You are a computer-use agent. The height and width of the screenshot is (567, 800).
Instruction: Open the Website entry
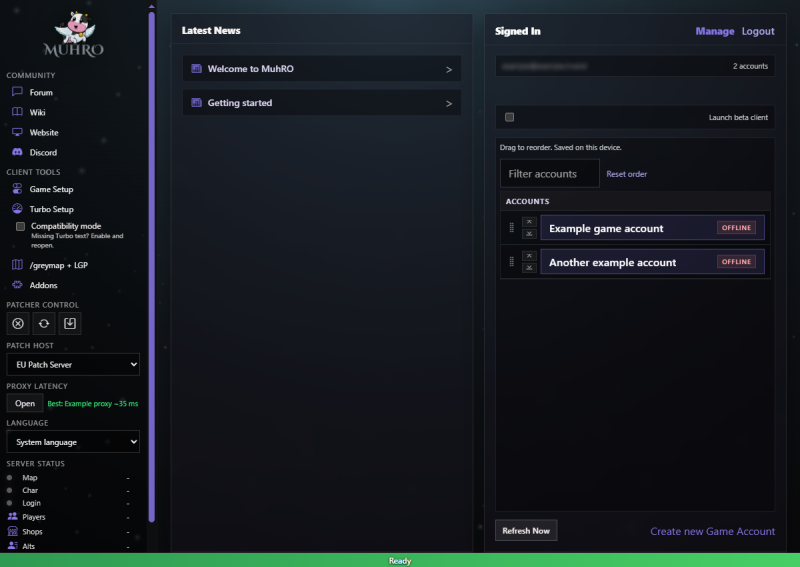[44, 132]
